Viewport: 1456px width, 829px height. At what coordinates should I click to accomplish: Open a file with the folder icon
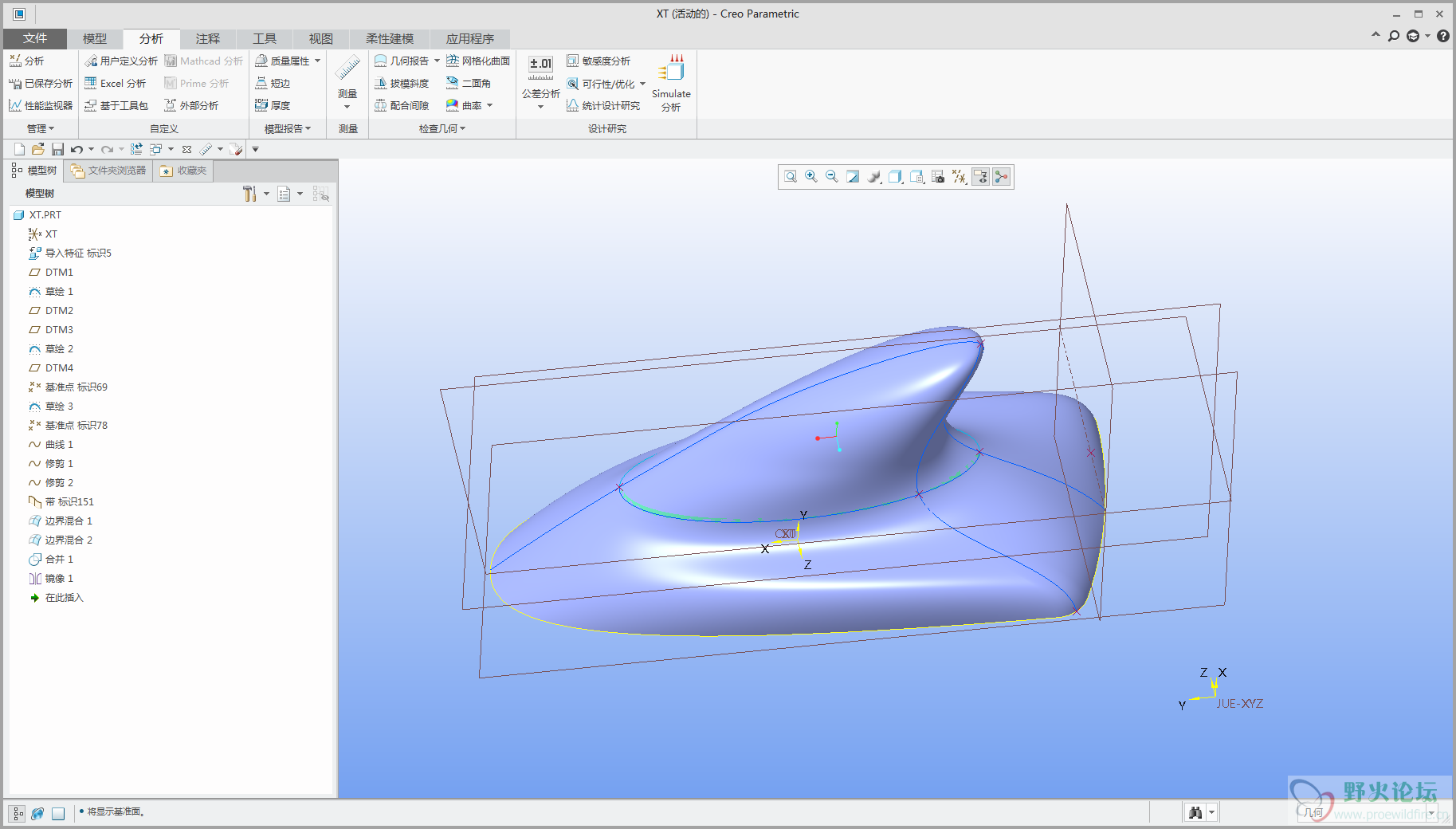pyautogui.click(x=38, y=149)
